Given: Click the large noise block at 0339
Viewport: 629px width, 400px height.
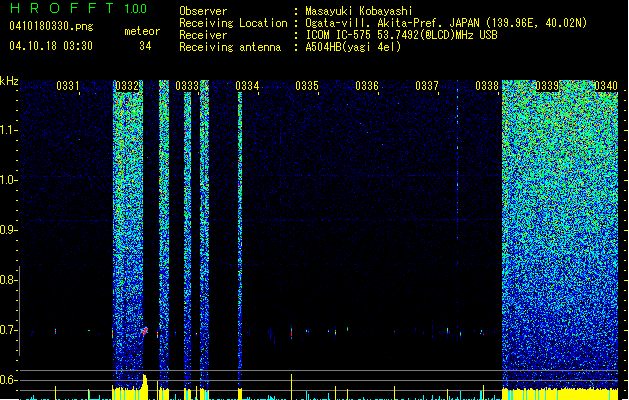Looking at the screenshot, I should coord(560,233).
